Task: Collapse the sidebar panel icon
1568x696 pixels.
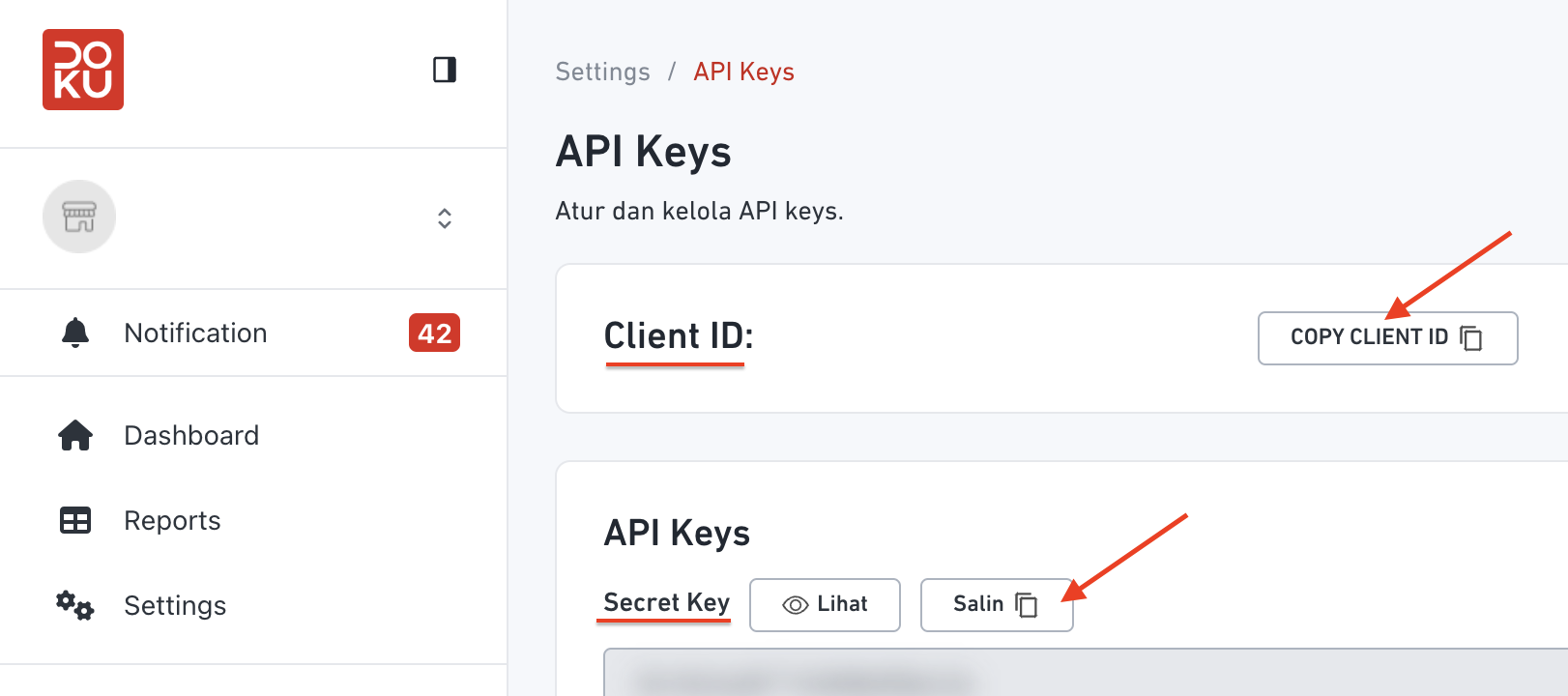Action: pyautogui.click(x=445, y=70)
